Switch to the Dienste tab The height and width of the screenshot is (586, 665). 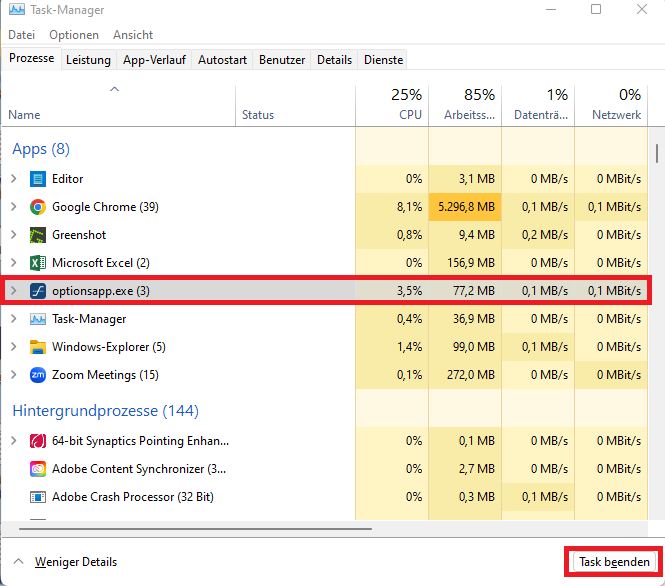point(383,60)
